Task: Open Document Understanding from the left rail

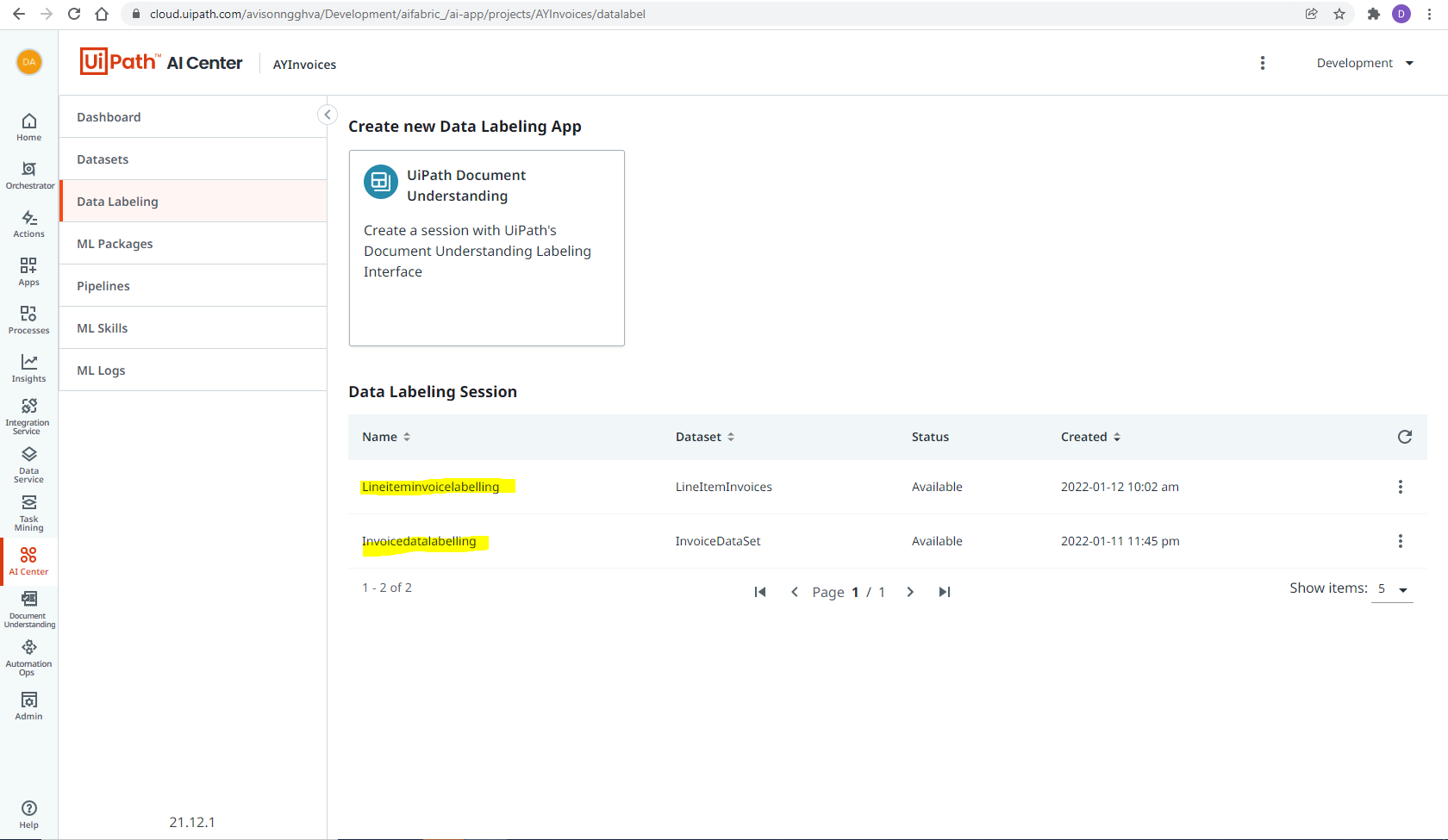Action: tap(29, 609)
